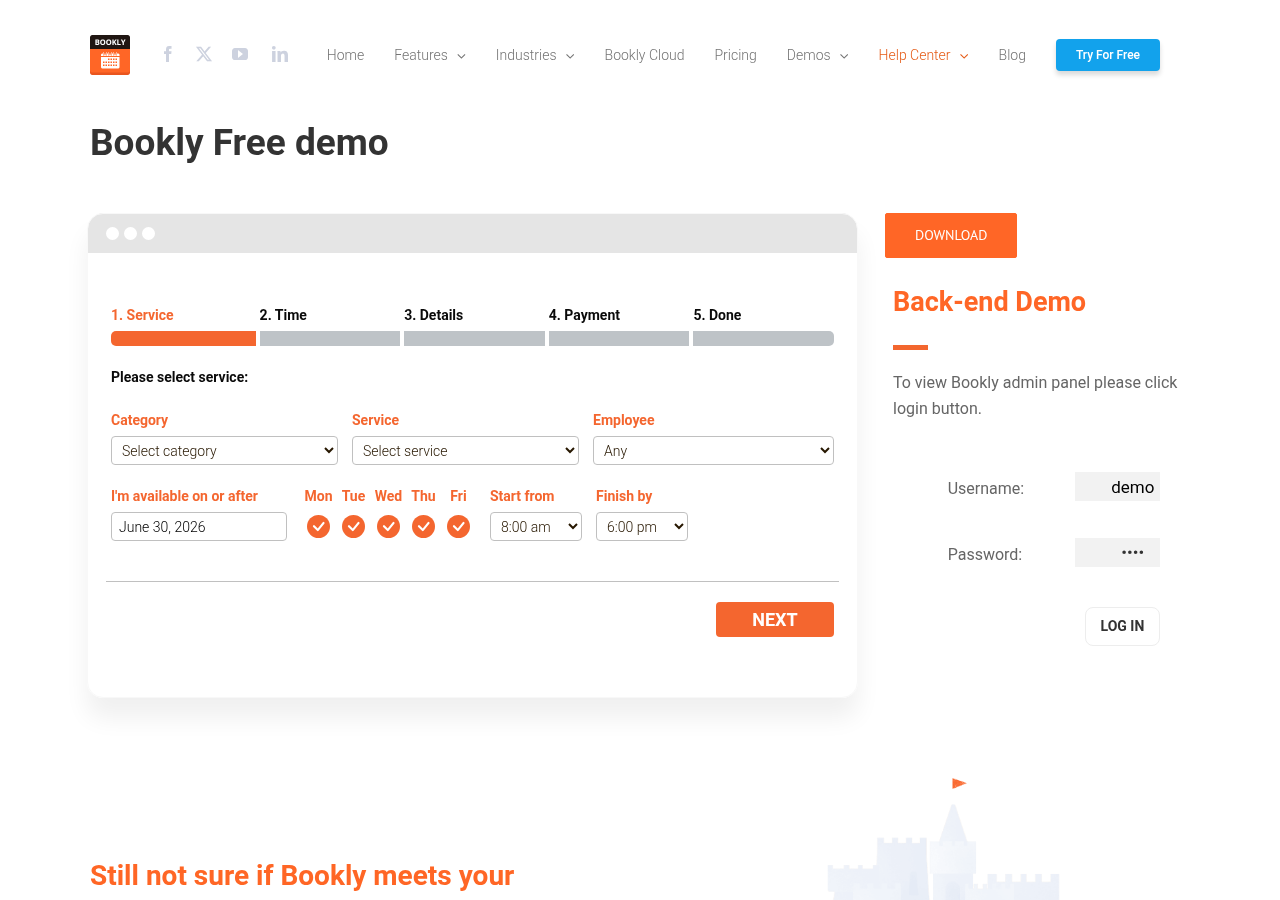The width and height of the screenshot is (1280, 900).
Task: Open the X (Twitter) social icon
Action: [204, 54]
